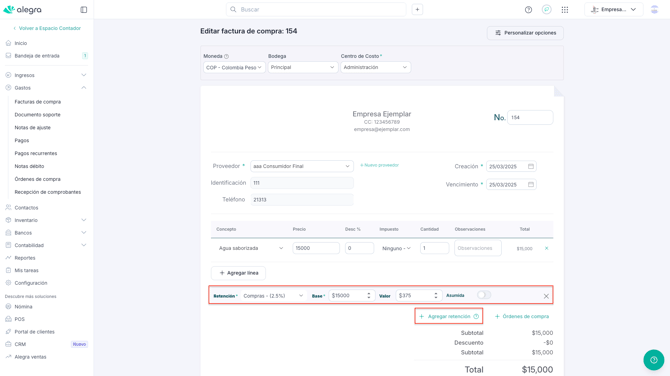Toggle the Asumida switch
This screenshot has width=670, height=376.
[484, 295]
